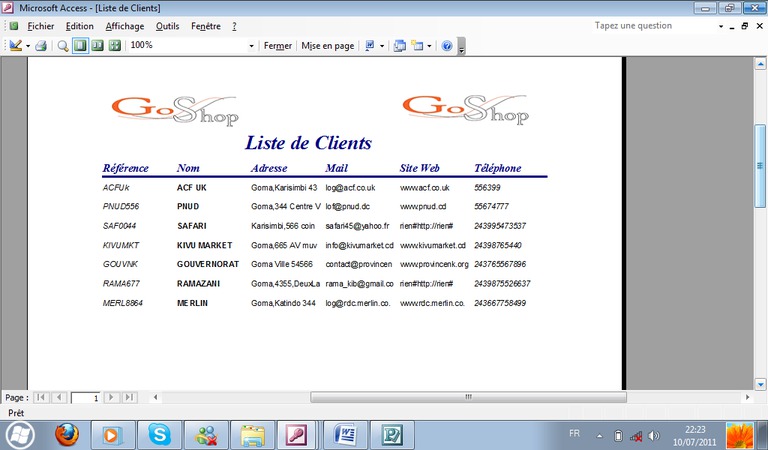Screen dimensions: 768x450
Task: Open the ? help menu
Action: tap(234, 26)
